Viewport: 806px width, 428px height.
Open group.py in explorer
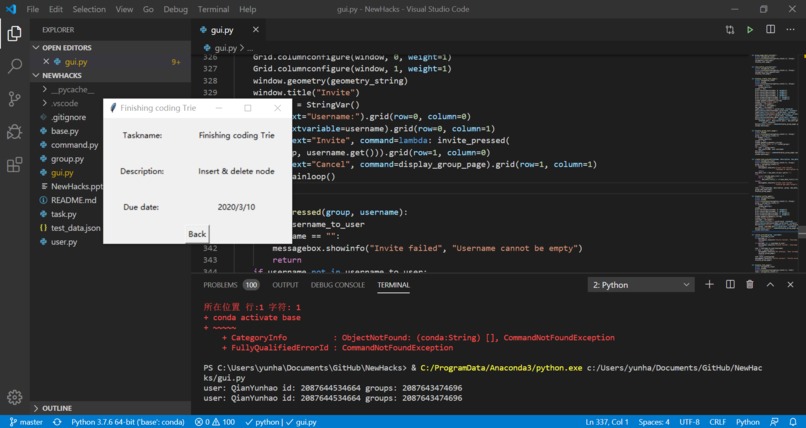[67, 159]
